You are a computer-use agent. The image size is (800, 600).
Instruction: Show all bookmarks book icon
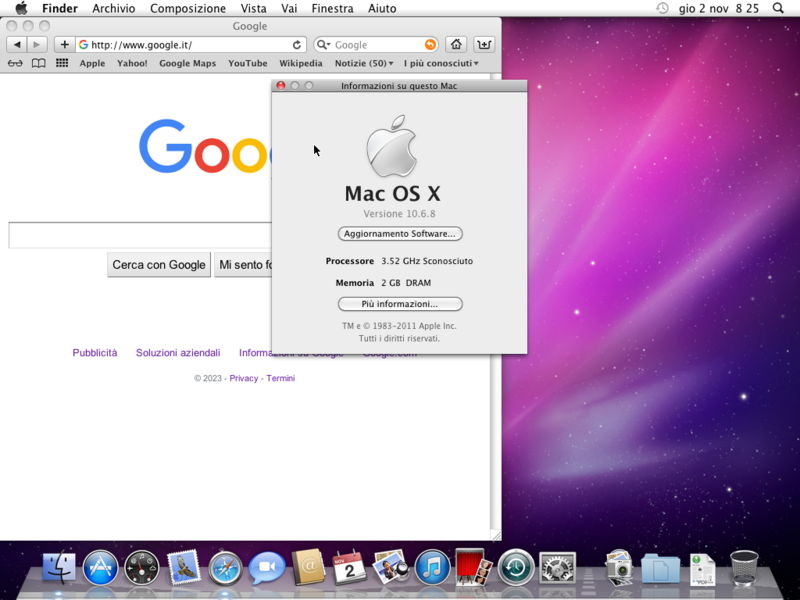39,63
